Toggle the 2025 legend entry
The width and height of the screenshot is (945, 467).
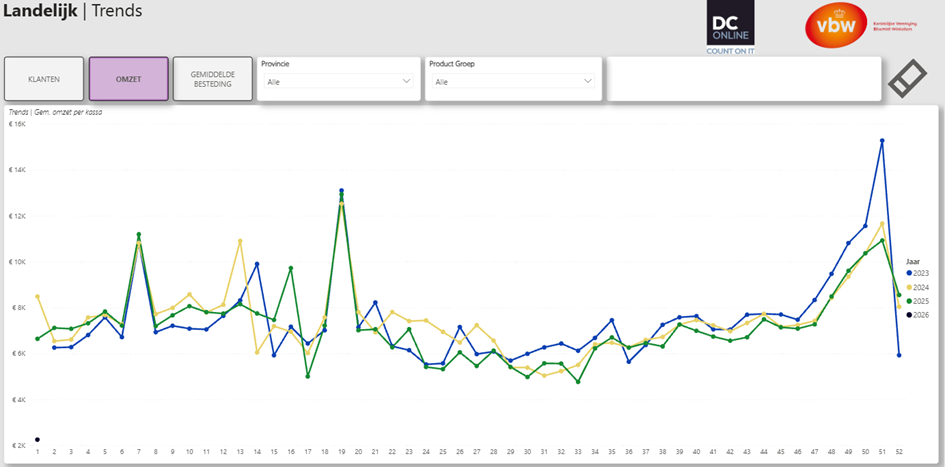(x=915, y=301)
